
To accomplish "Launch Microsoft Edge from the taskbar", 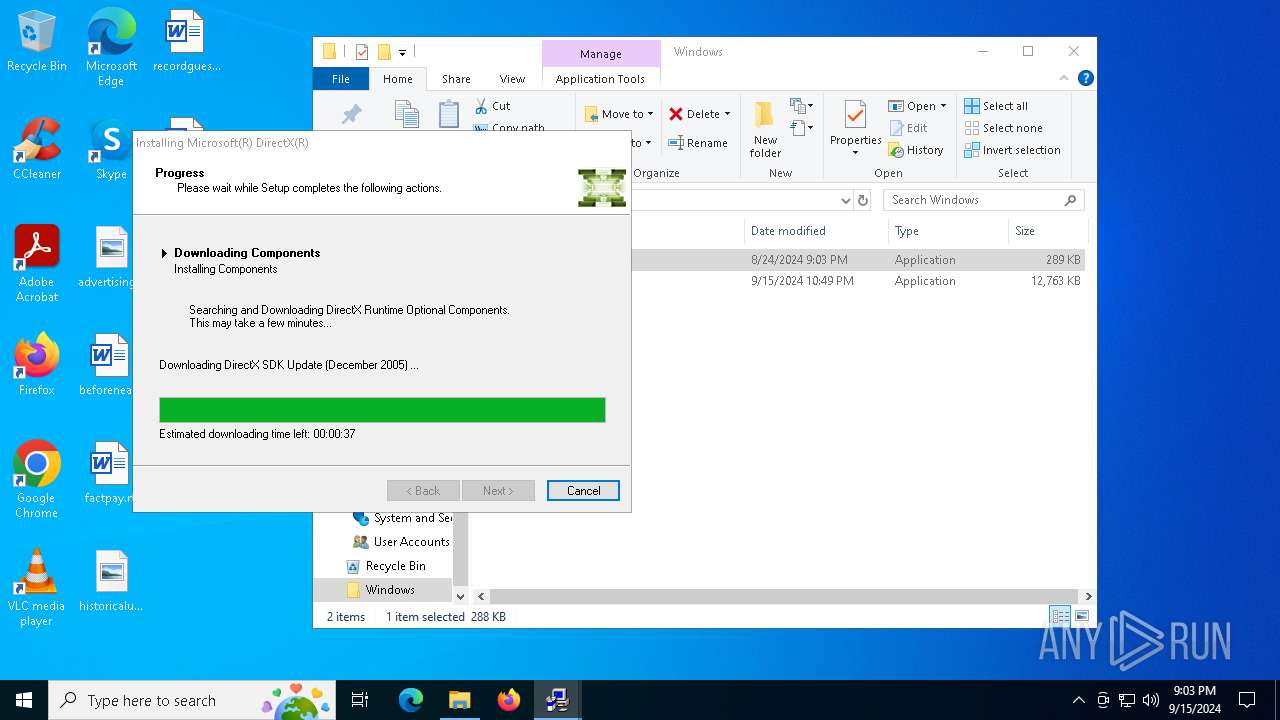I will tap(411, 700).
